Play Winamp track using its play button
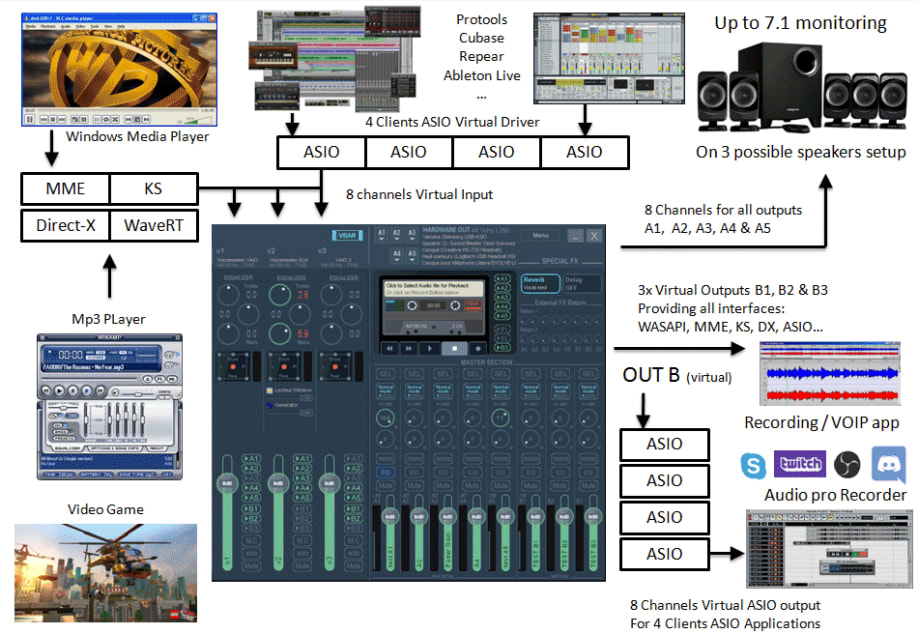 pos(59,390)
